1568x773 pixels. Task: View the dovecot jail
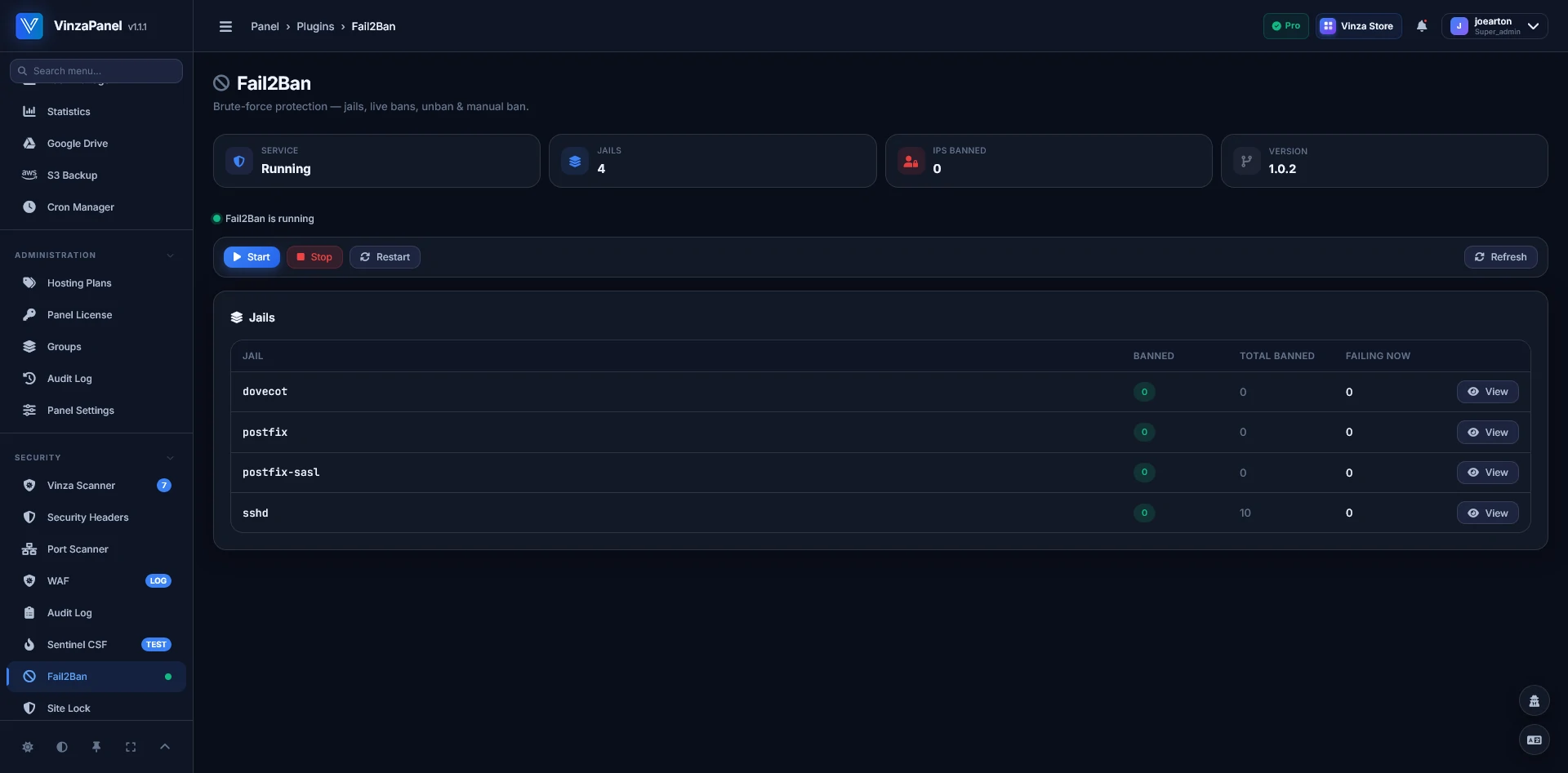click(1487, 392)
